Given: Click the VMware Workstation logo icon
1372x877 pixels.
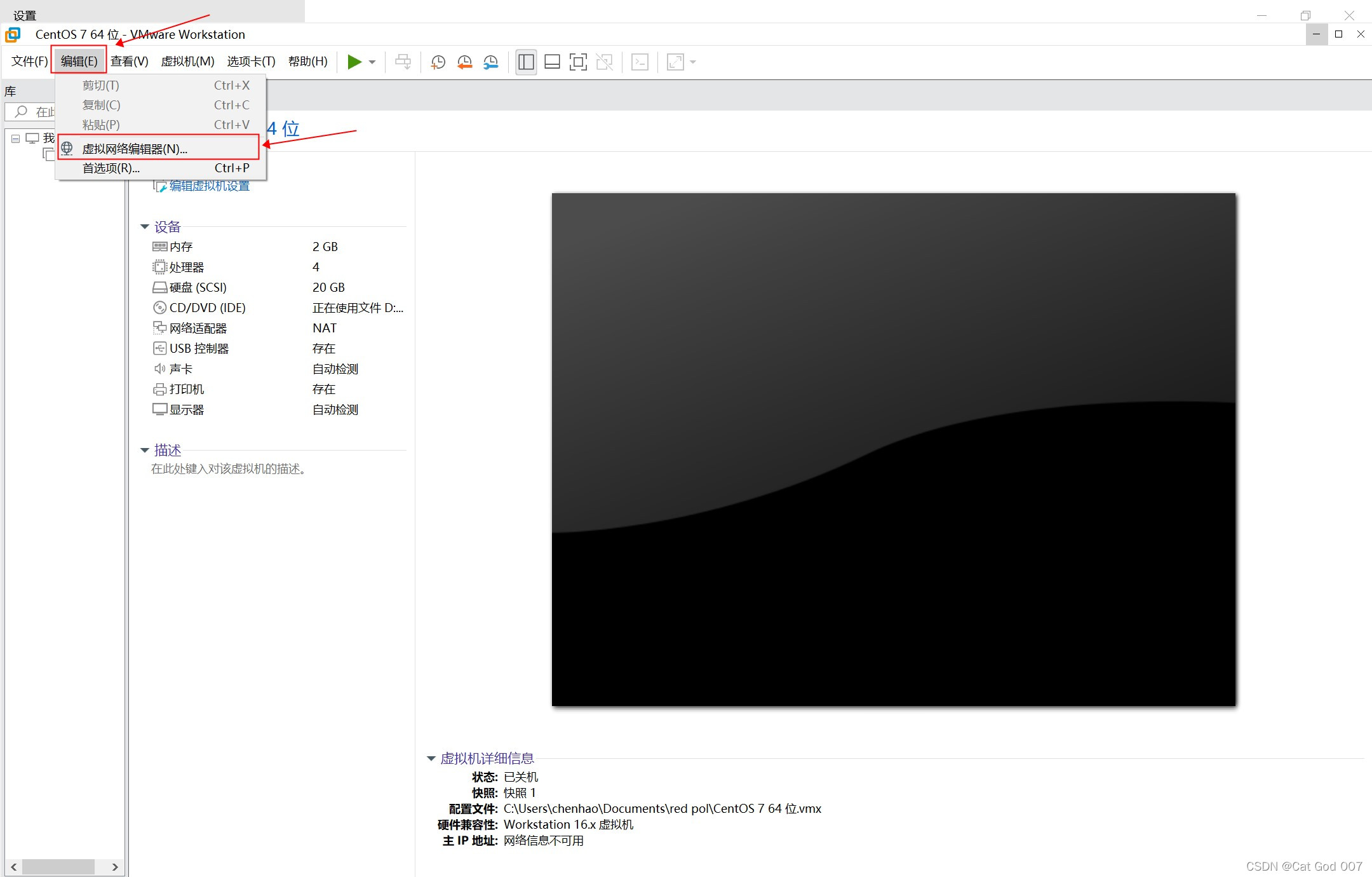Looking at the screenshot, I should tap(13, 34).
